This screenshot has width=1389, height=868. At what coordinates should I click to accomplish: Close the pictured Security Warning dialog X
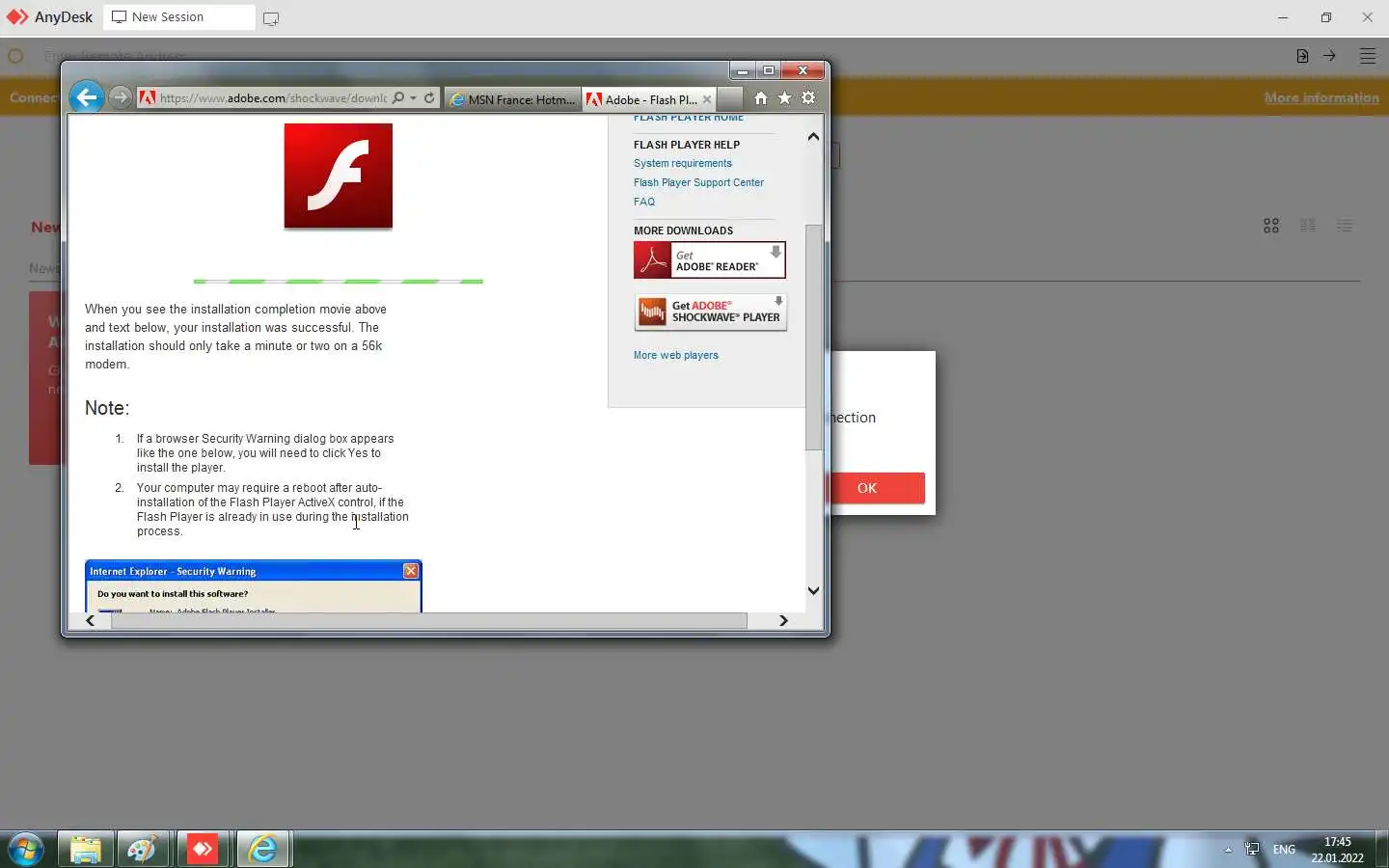point(411,571)
